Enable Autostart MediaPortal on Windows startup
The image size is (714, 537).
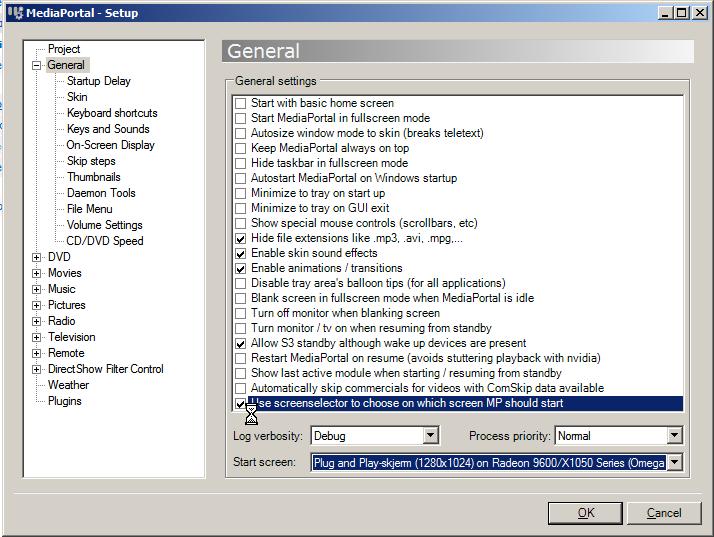click(x=240, y=178)
